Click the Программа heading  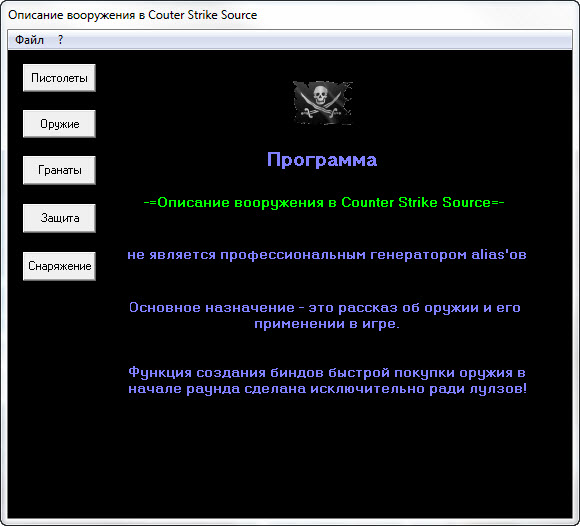322,160
